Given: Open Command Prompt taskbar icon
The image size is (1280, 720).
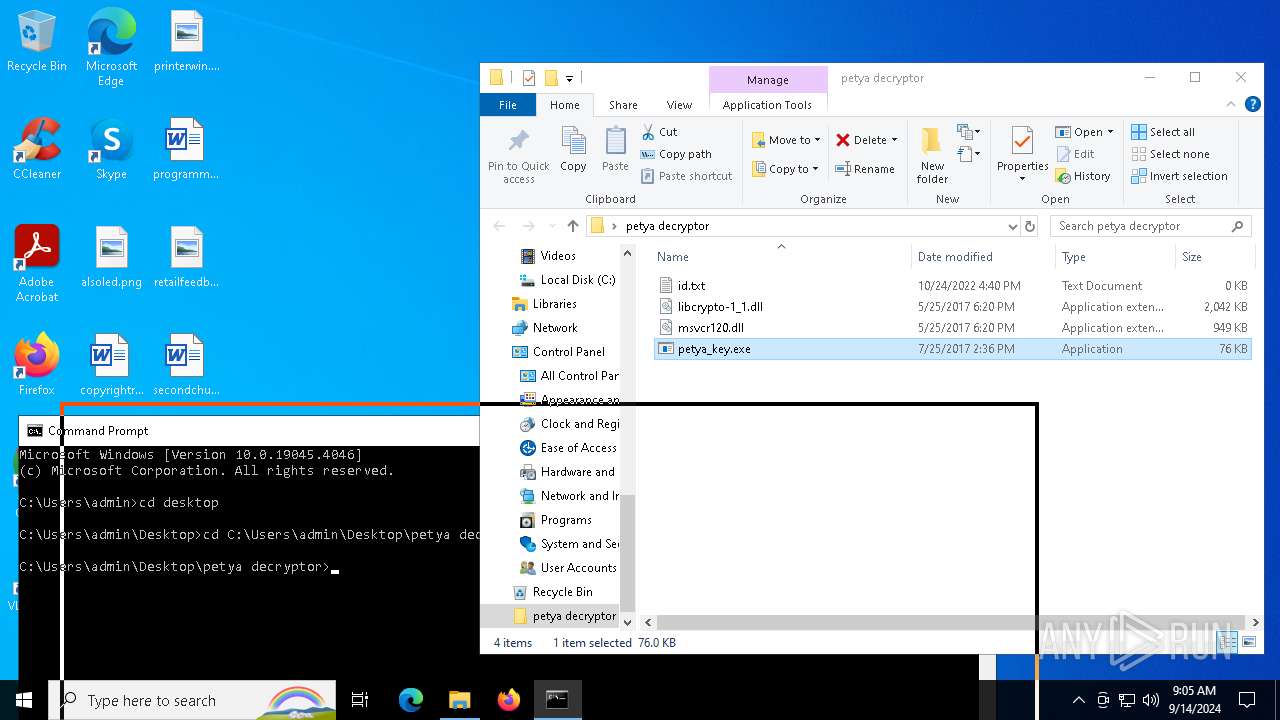Looking at the screenshot, I should point(557,700).
